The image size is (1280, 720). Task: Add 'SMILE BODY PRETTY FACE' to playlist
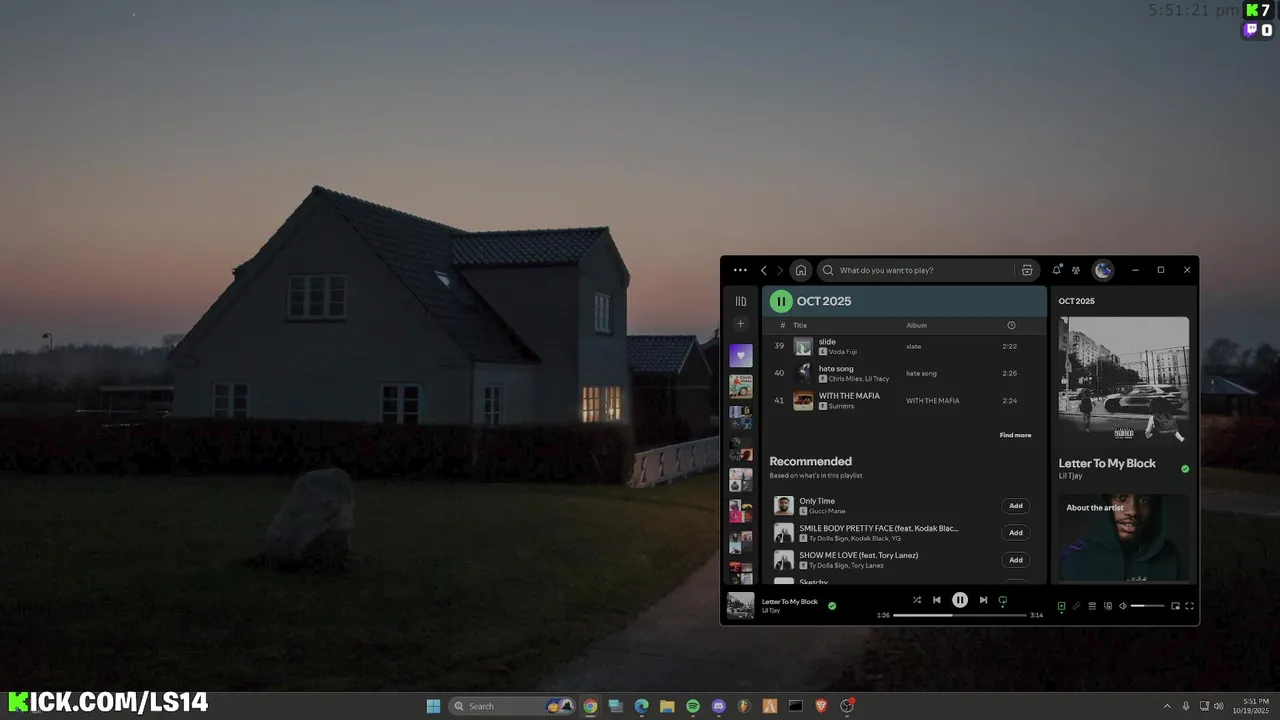coord(1016,533)
